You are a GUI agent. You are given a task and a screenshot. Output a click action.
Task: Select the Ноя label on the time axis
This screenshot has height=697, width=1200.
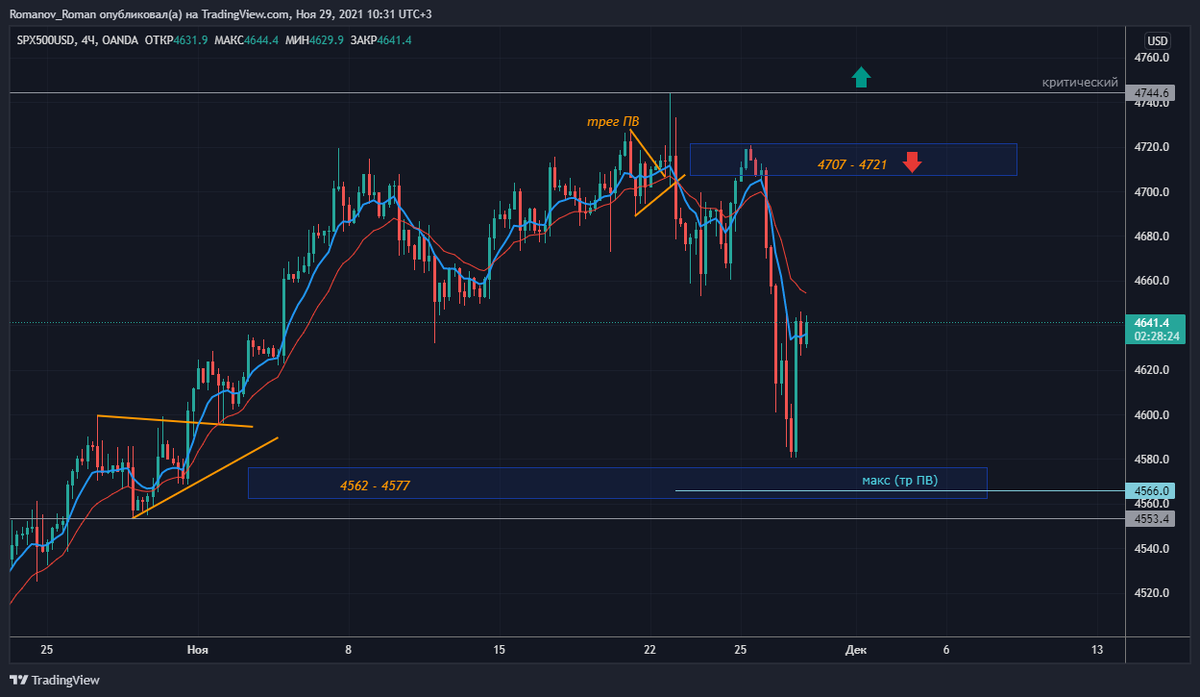[195, 649]
